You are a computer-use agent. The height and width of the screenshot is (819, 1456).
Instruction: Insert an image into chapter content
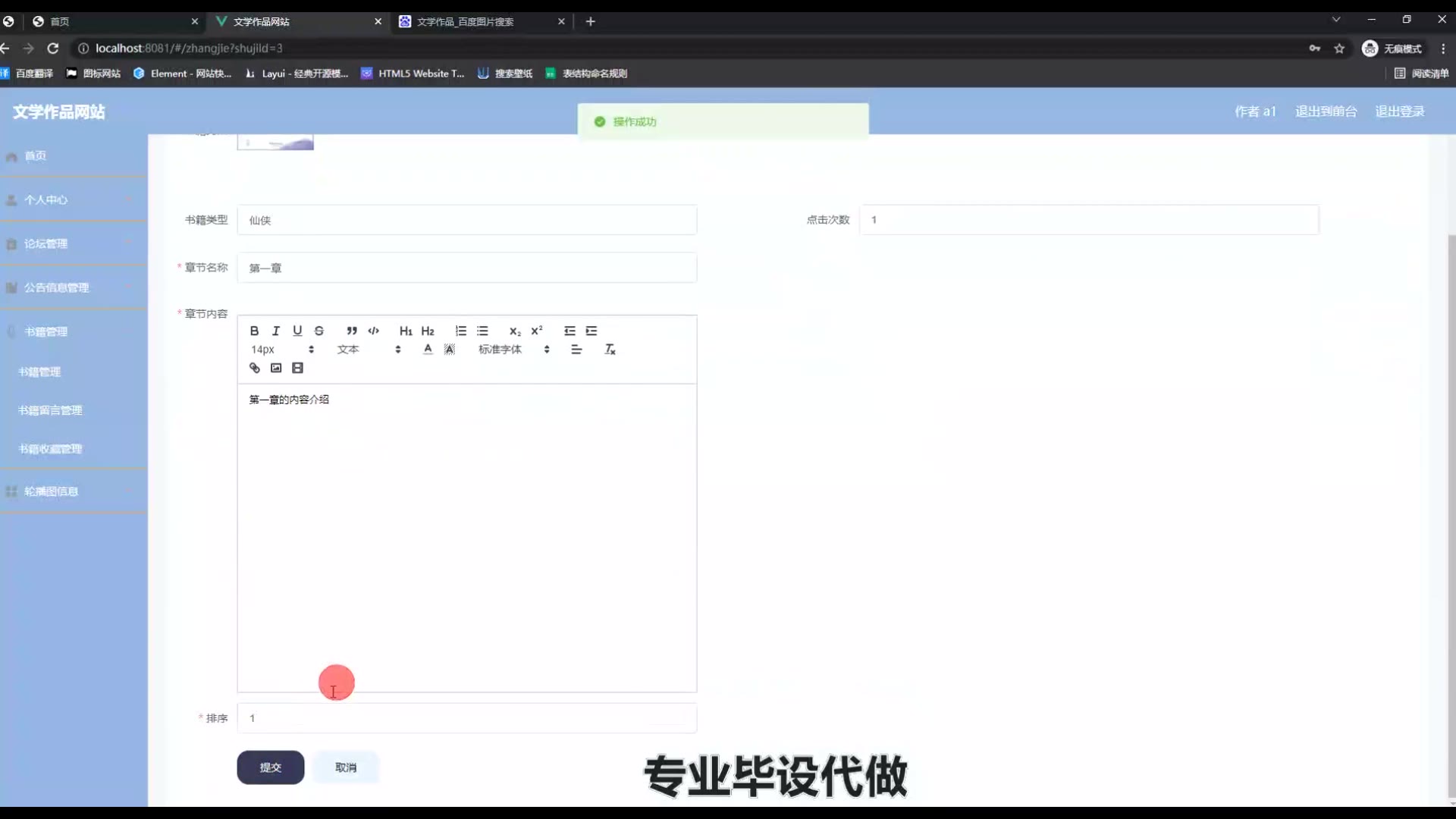[x=276, y=368]
